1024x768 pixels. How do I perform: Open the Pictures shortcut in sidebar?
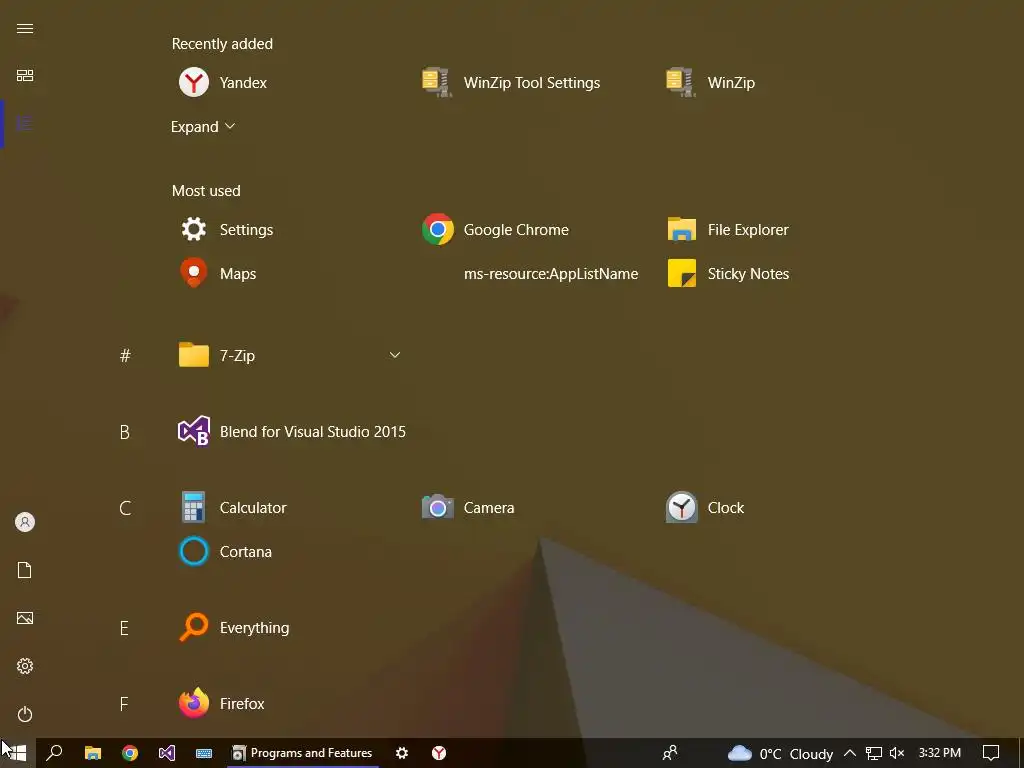[x=25, y=618]
